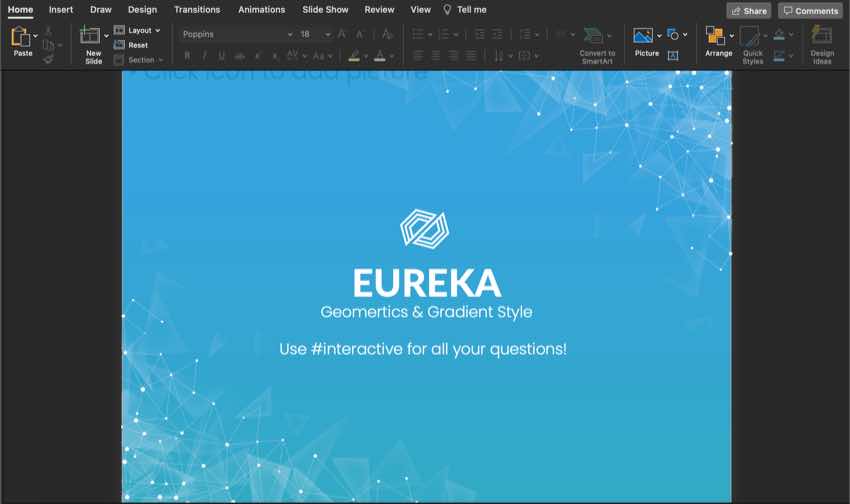This screenshot has height=504, width=850.
Task: Center-align text in the ribbon
Action: pos(436,56)
